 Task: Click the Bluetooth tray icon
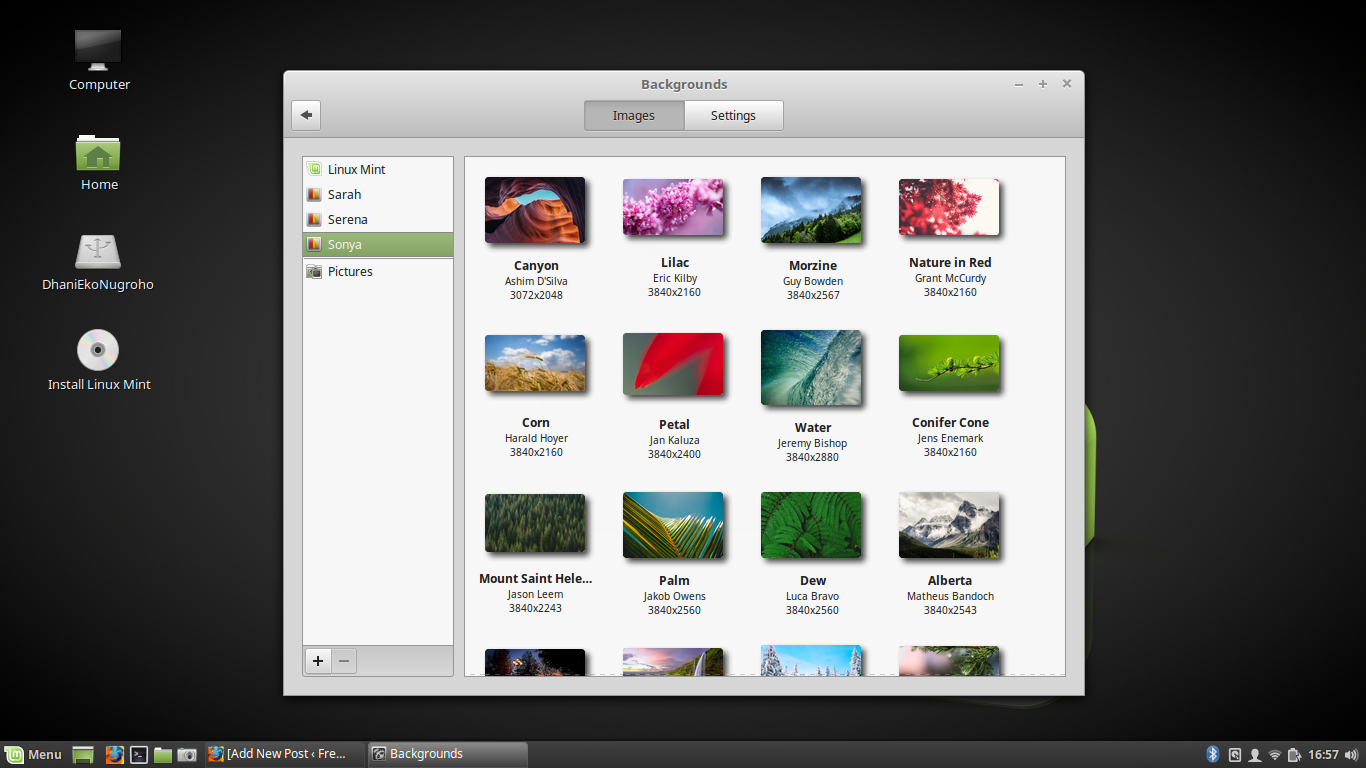(x=1213, y=754)
